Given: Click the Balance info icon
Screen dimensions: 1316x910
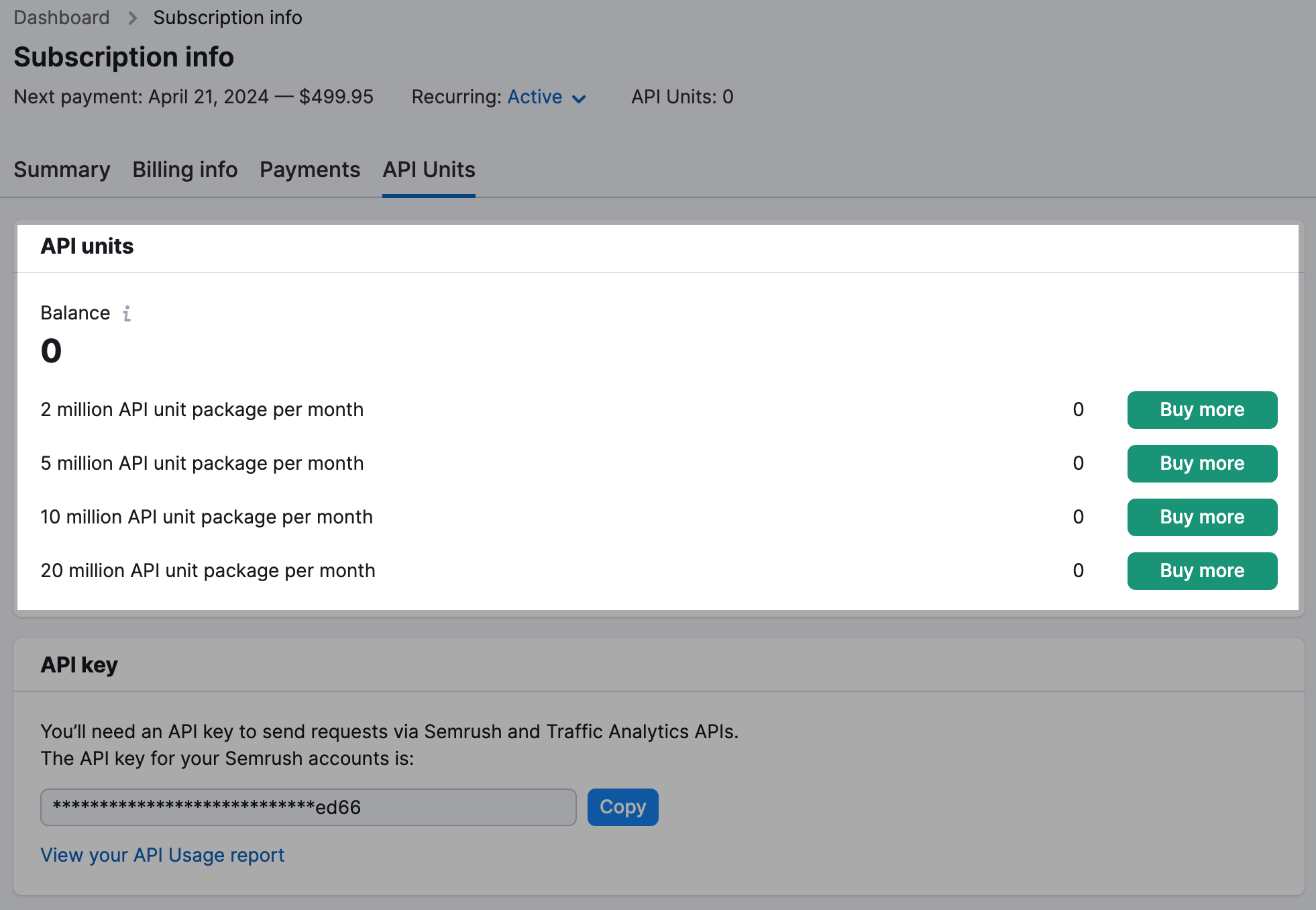Looking at the screenshot, I should coord(126,312).
